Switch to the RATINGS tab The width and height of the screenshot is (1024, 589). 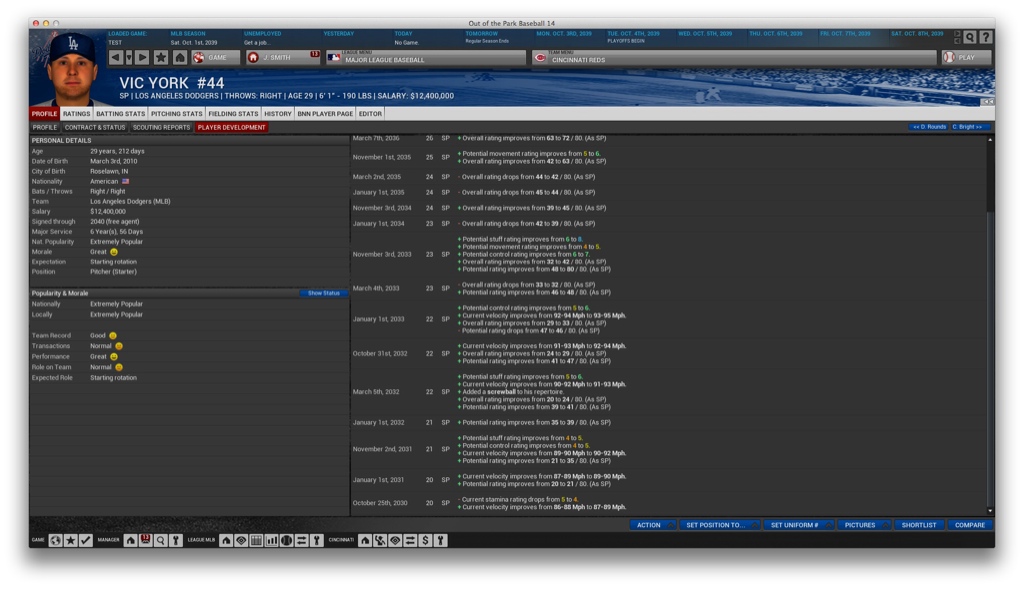[76, 114]
